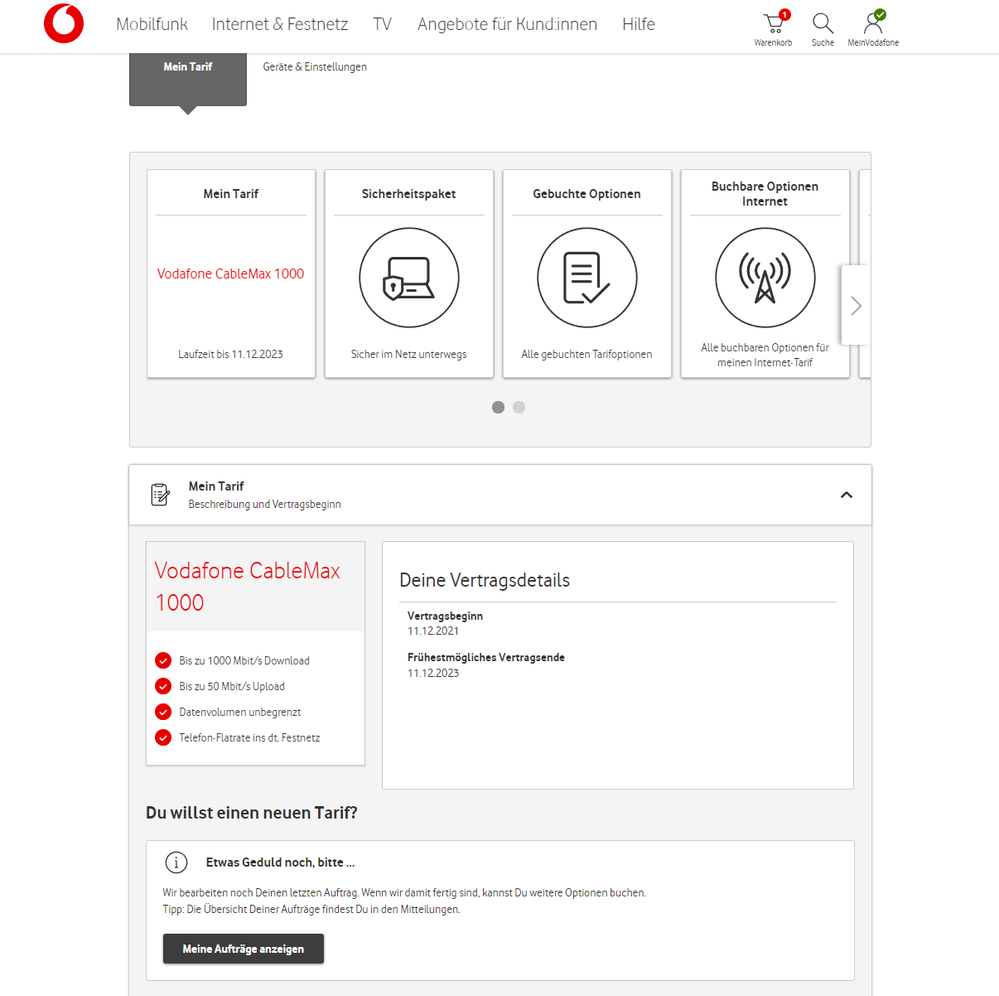
Task: Select the Mein Tarif tab
Action: 188,79
